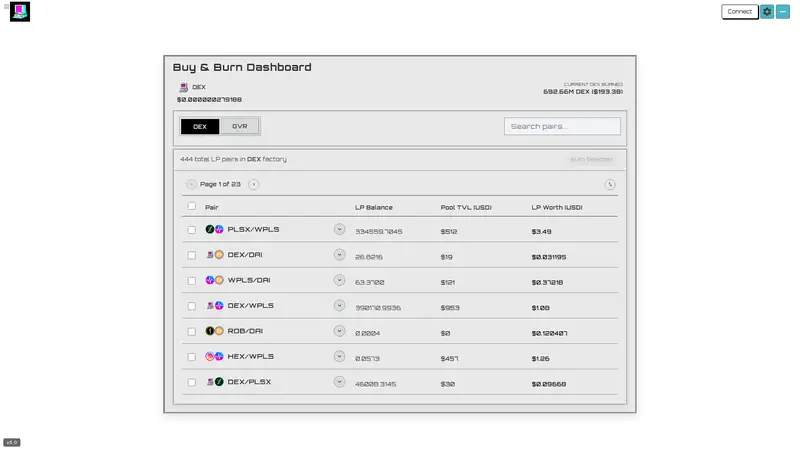
Task: Switch to the DEX tab
Action: coord(200,127)
